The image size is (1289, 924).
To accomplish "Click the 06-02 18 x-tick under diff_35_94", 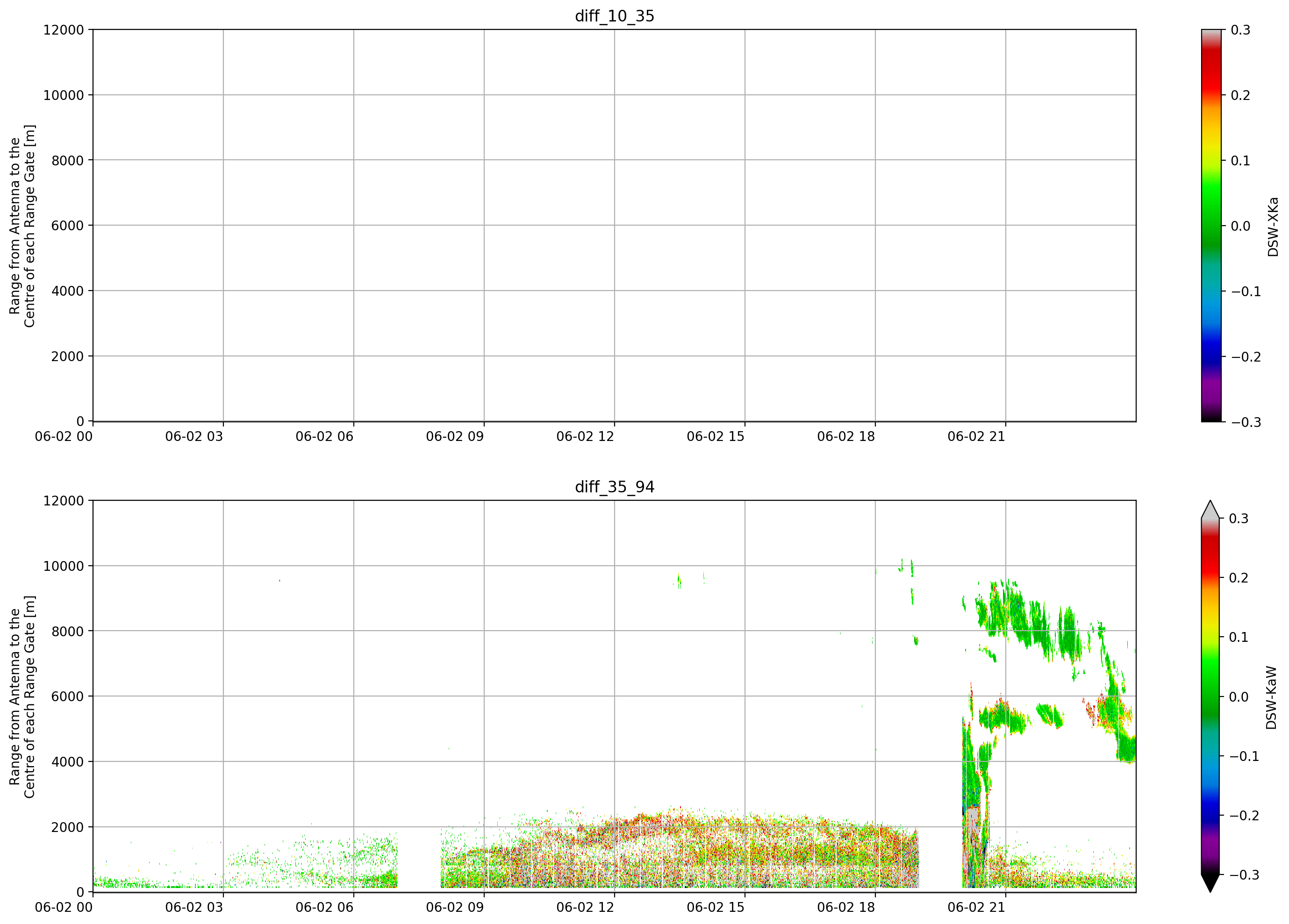I will click(846, 907).
